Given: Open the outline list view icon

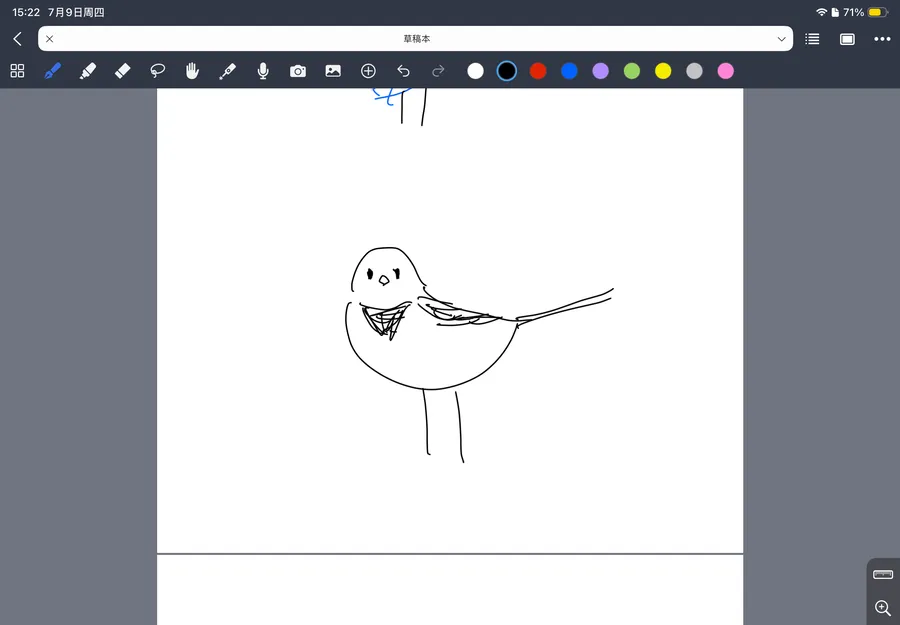Looking at the screenshot, I should 812,39.
